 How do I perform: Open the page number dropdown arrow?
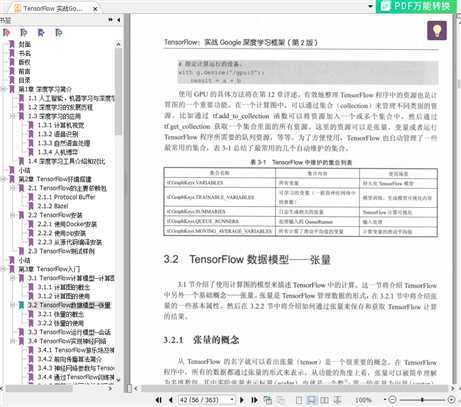232,400
